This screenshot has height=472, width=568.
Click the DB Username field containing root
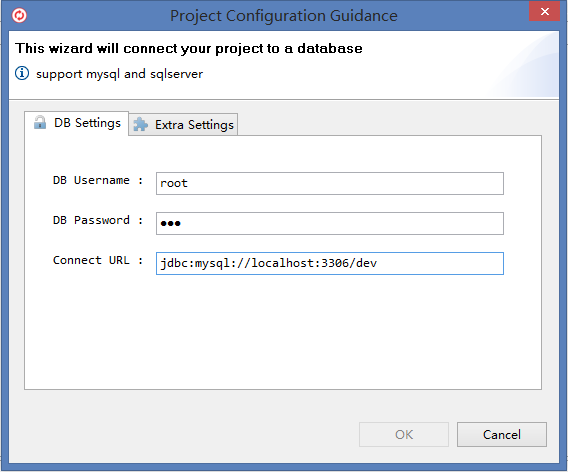pyautogui.click(x=330, y=183)
